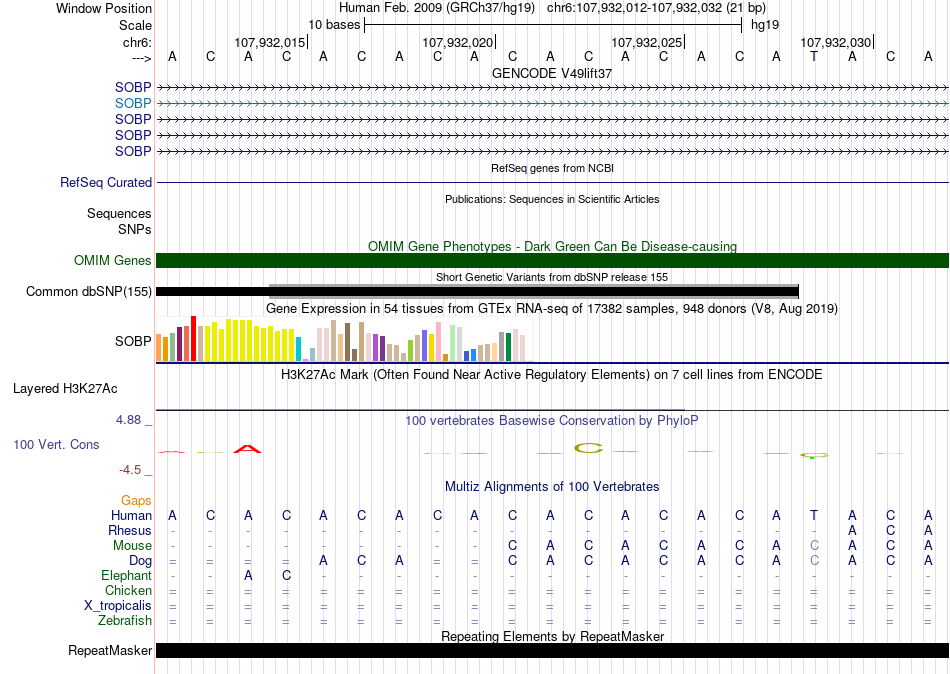Viewport: 950px width, 674px height.
Task: Click the dark green OMIM Genes bar
Action: point(552,261)
